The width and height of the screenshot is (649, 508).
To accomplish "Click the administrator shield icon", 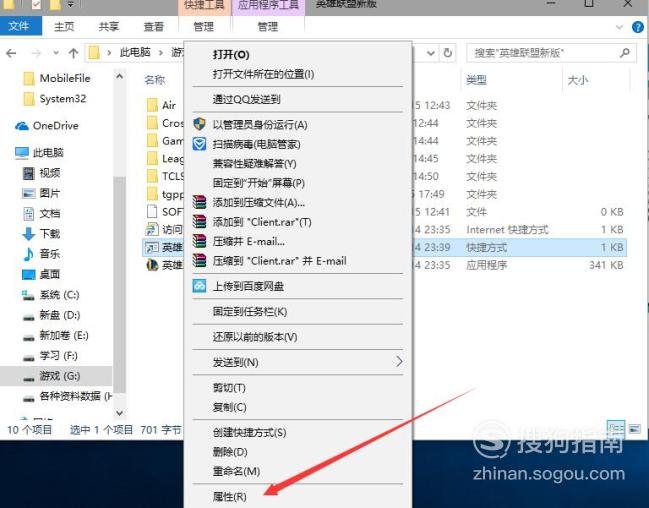I will coord(200,124).
